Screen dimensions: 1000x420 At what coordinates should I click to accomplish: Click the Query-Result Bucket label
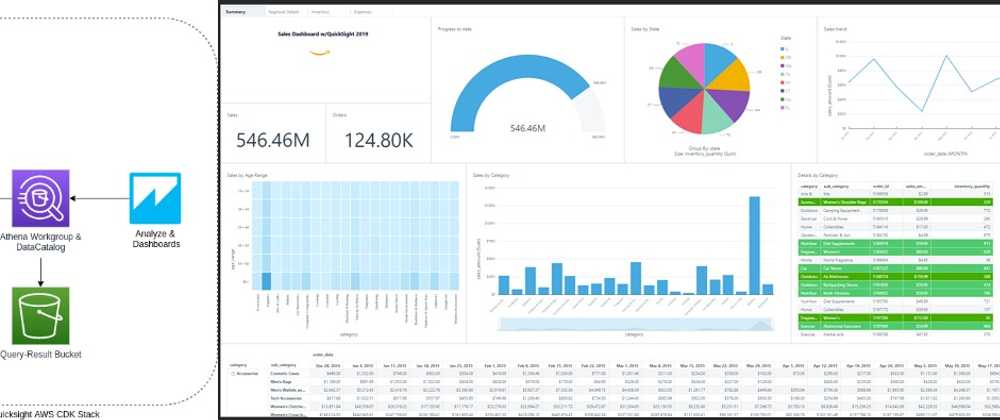[x=41, y=354]
